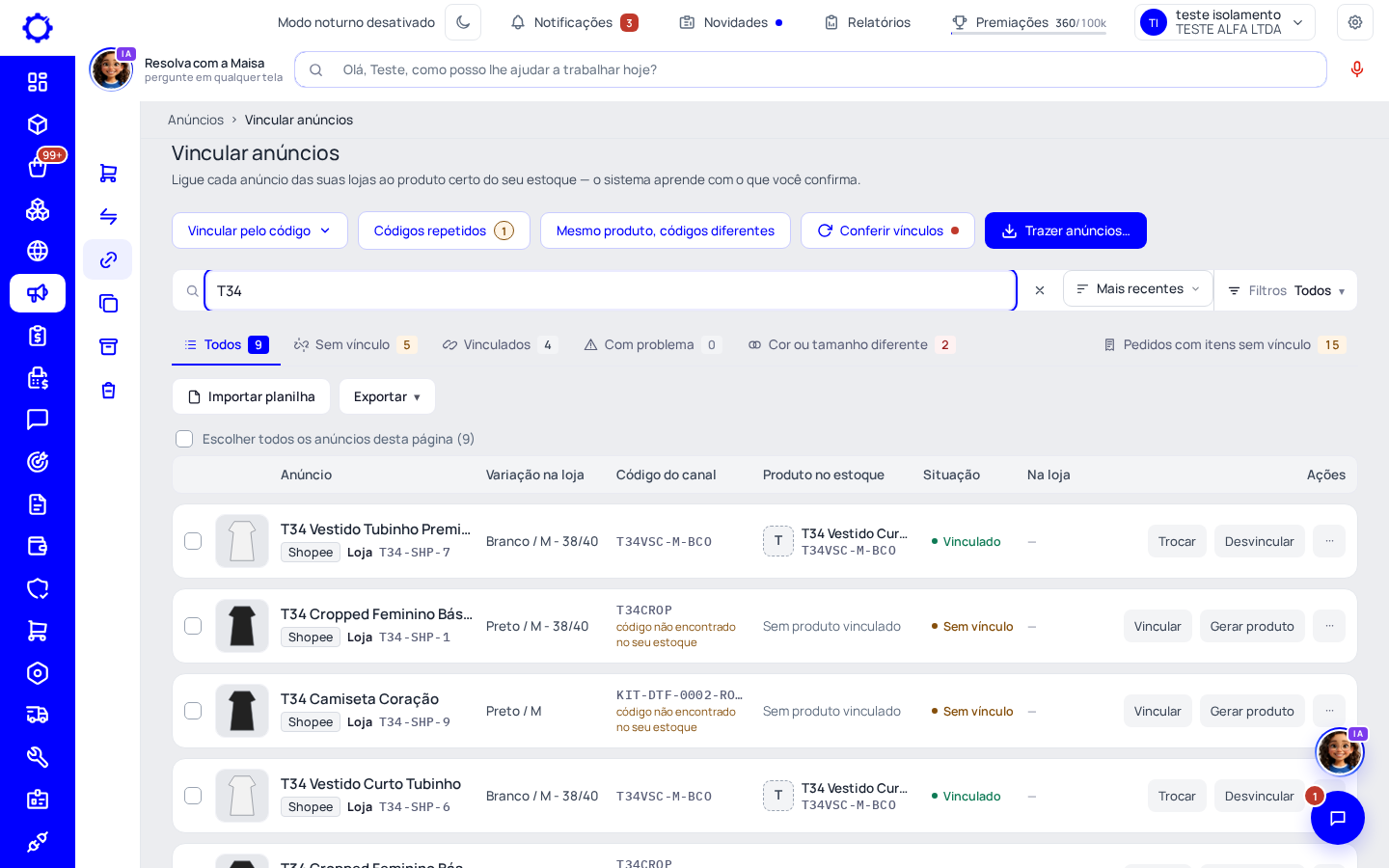Switch to the 'Com problema' tab

652,344
